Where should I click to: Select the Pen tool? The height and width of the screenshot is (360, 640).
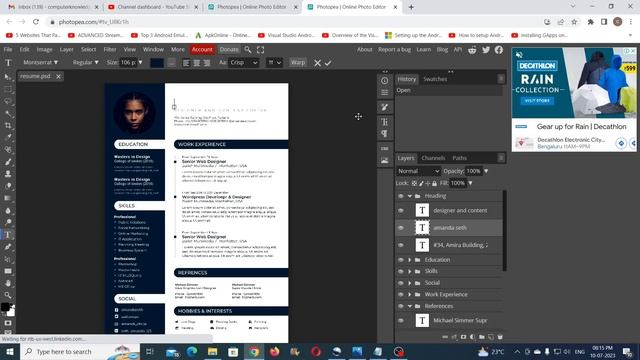coord(8,247)
